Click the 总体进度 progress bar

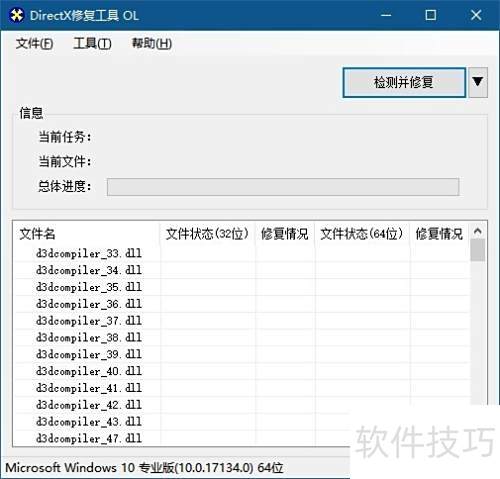click(283, 187)
